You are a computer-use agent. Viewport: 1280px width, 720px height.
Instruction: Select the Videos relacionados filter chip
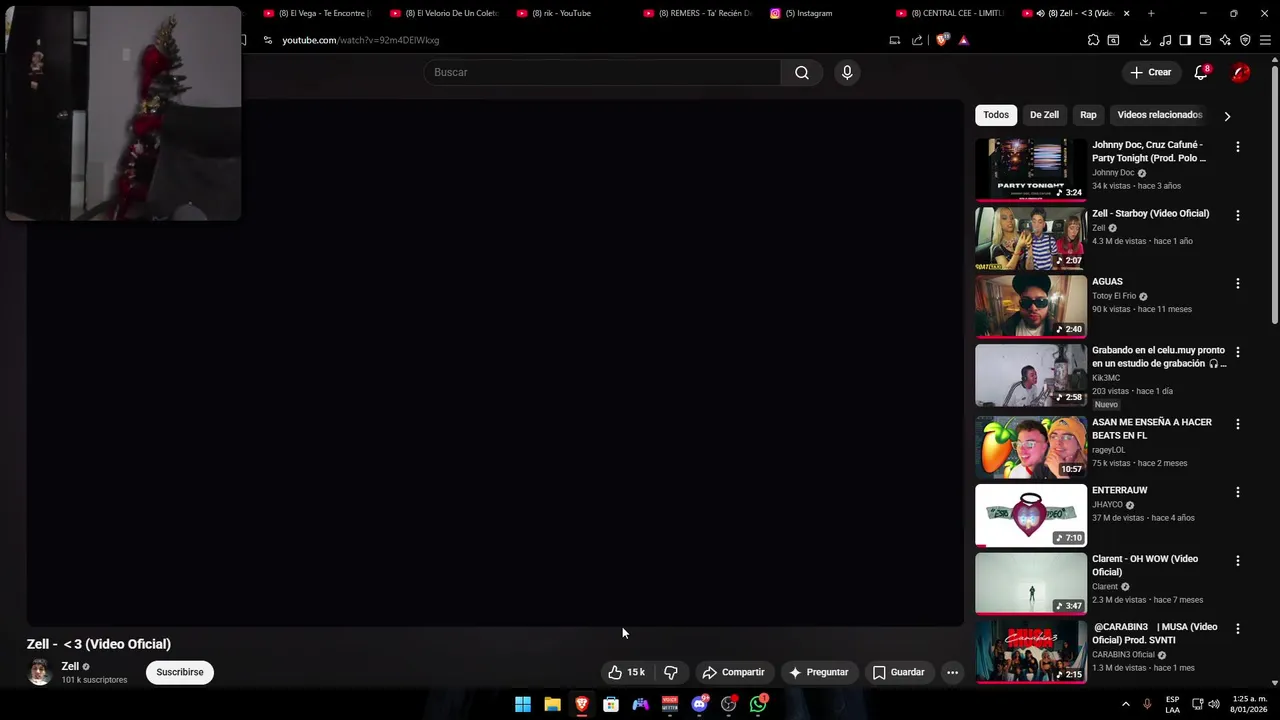click(x=1160, y=115)
